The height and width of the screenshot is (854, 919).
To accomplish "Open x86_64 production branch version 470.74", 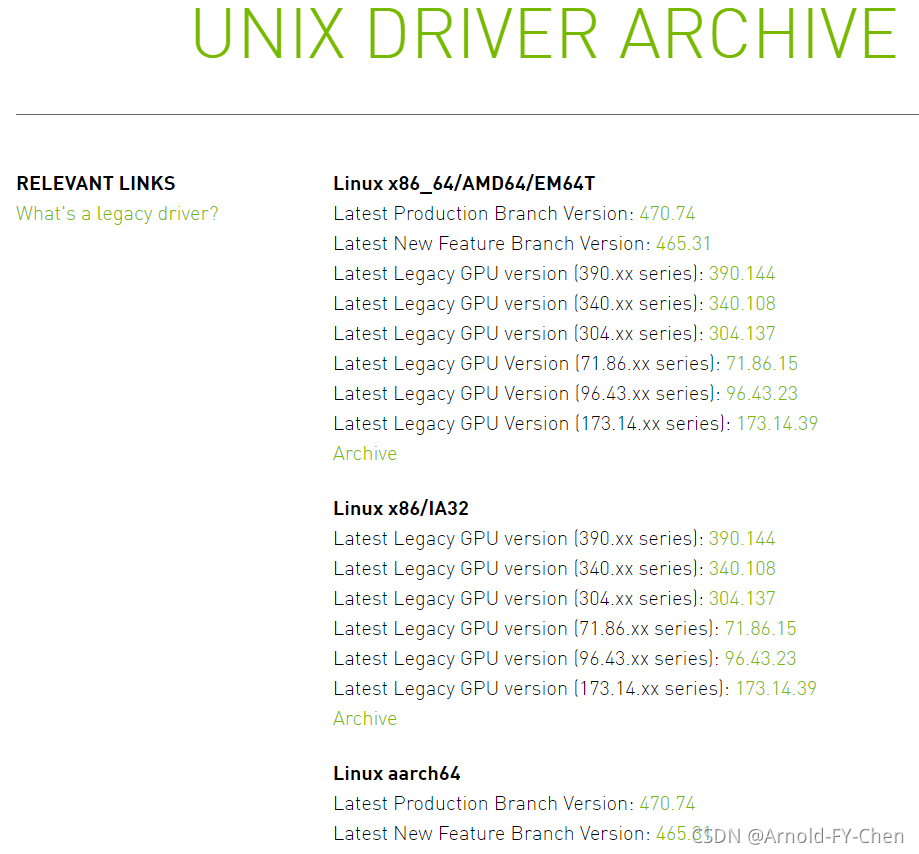I will click(x=667, y=213).
